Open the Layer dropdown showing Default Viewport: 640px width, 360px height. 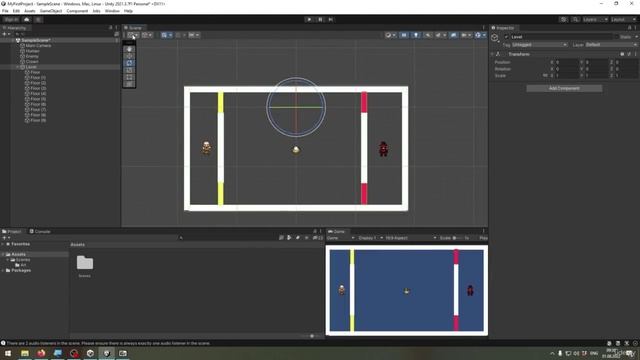[611, 45]
